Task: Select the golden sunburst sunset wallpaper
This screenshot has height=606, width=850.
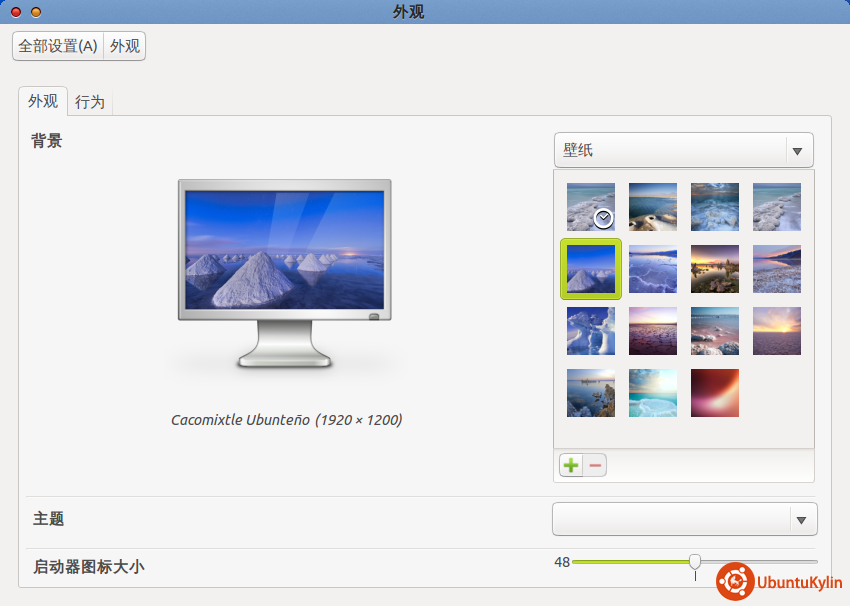Action: coord(777,331)
